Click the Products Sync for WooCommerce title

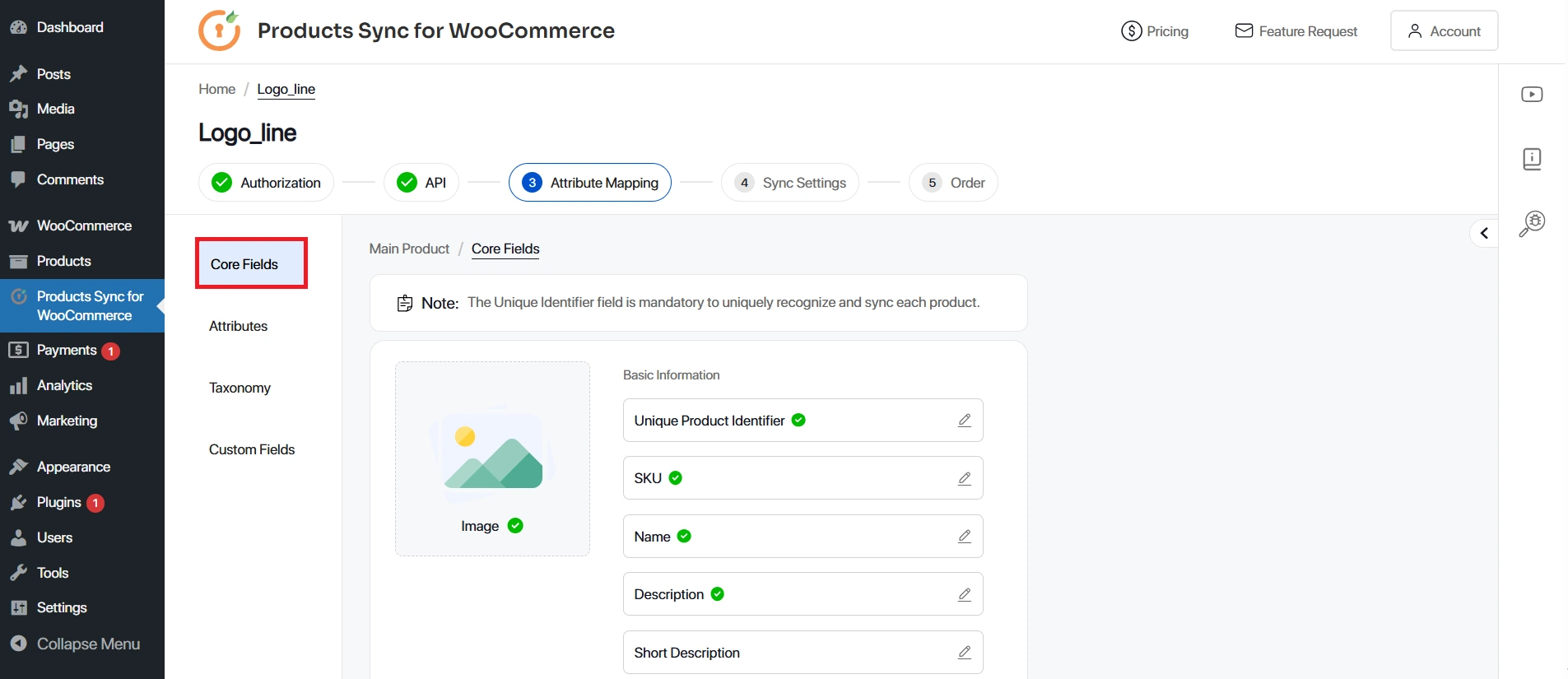point(436,30)
